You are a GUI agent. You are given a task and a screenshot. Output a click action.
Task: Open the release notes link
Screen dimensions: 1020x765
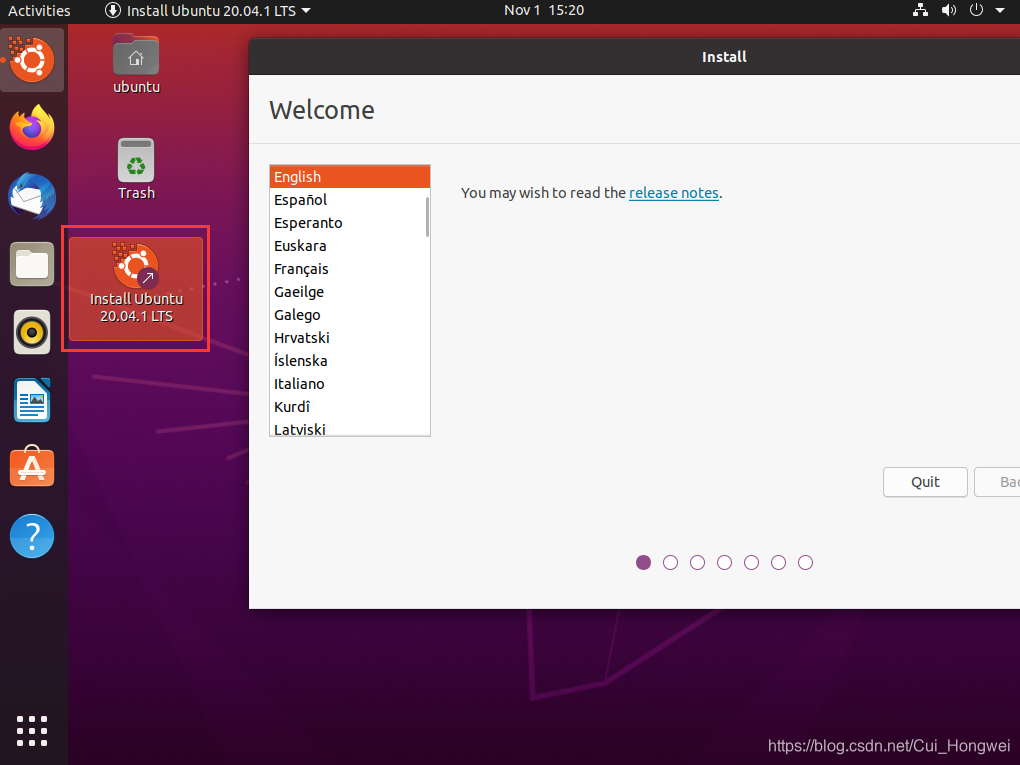pos(673,193)
